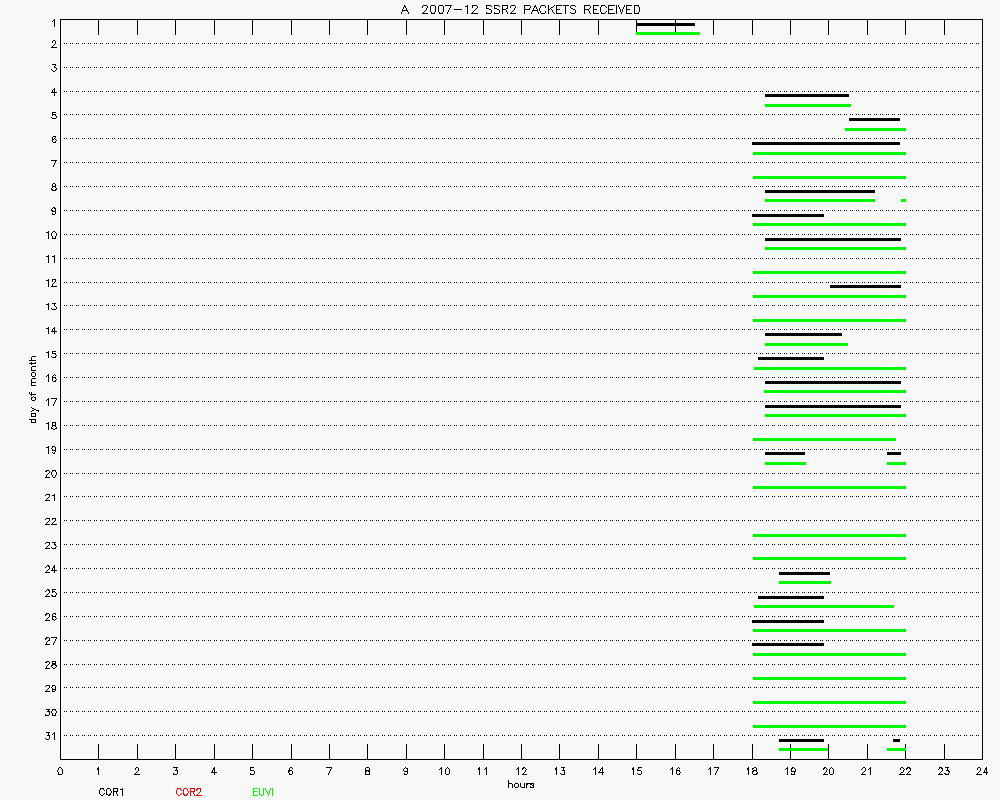Click the "day of month" y-axis label

click(33, 388)
